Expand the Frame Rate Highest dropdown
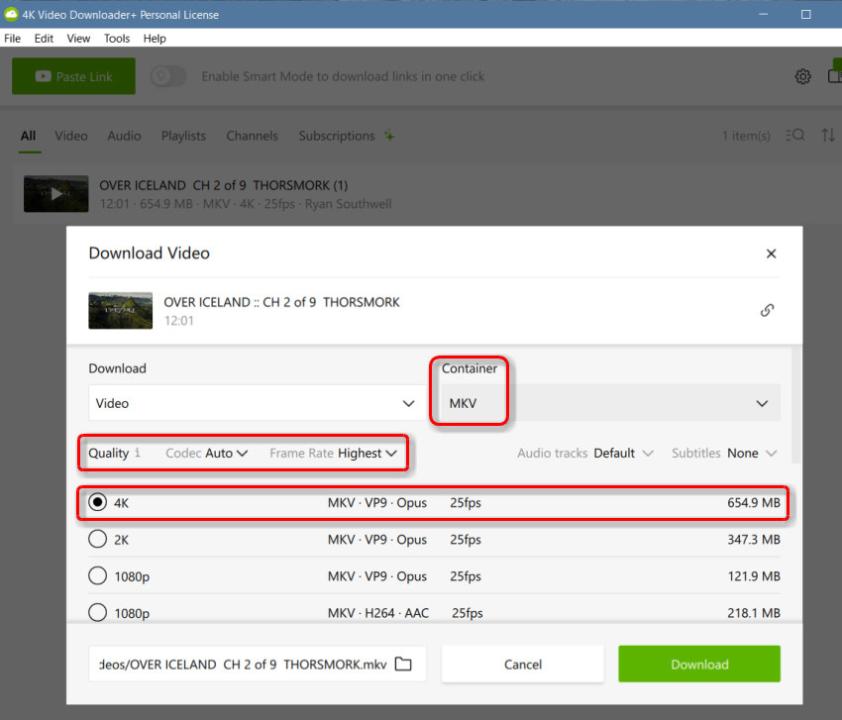This screenshot has width=842, height=720. click(x=367, y=453)
